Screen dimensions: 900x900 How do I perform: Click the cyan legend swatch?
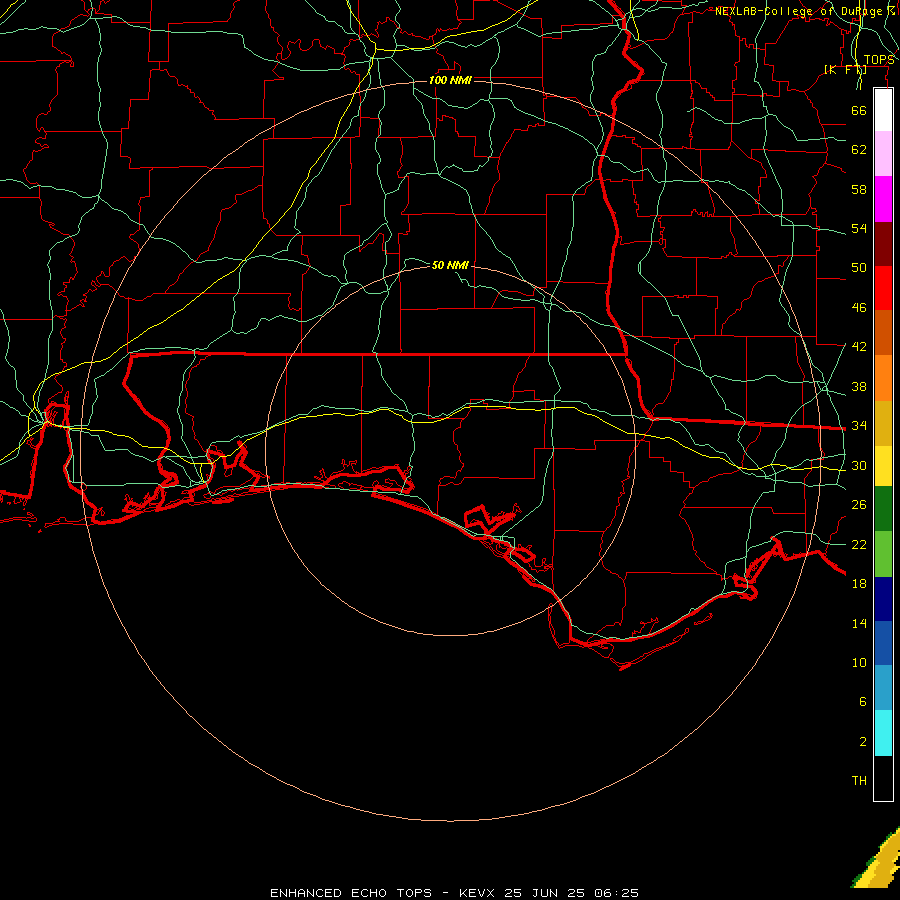(x=883, y=733)
